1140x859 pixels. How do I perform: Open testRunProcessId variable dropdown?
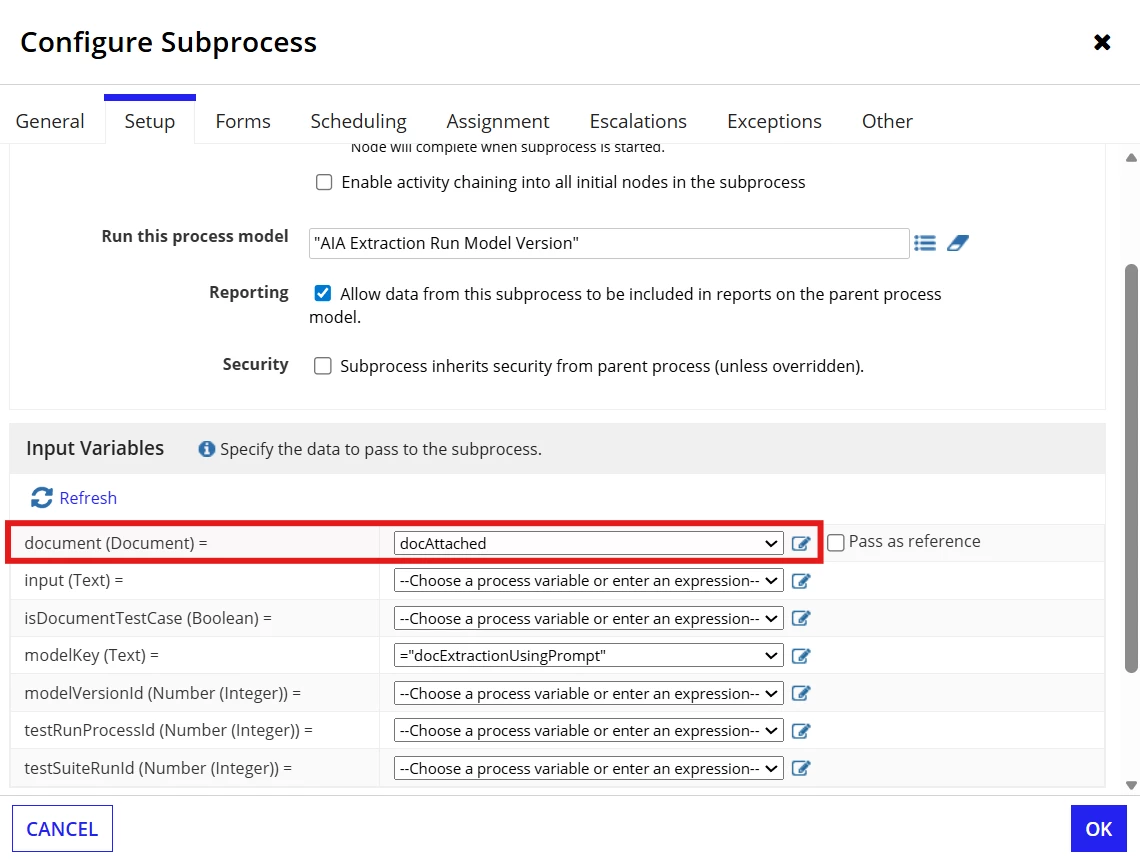click(x=588, y=730)
